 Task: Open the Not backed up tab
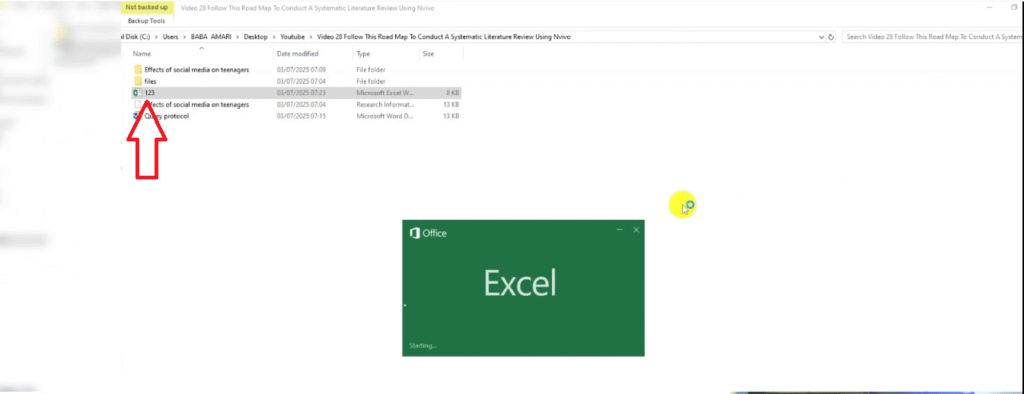coord(148,8)
